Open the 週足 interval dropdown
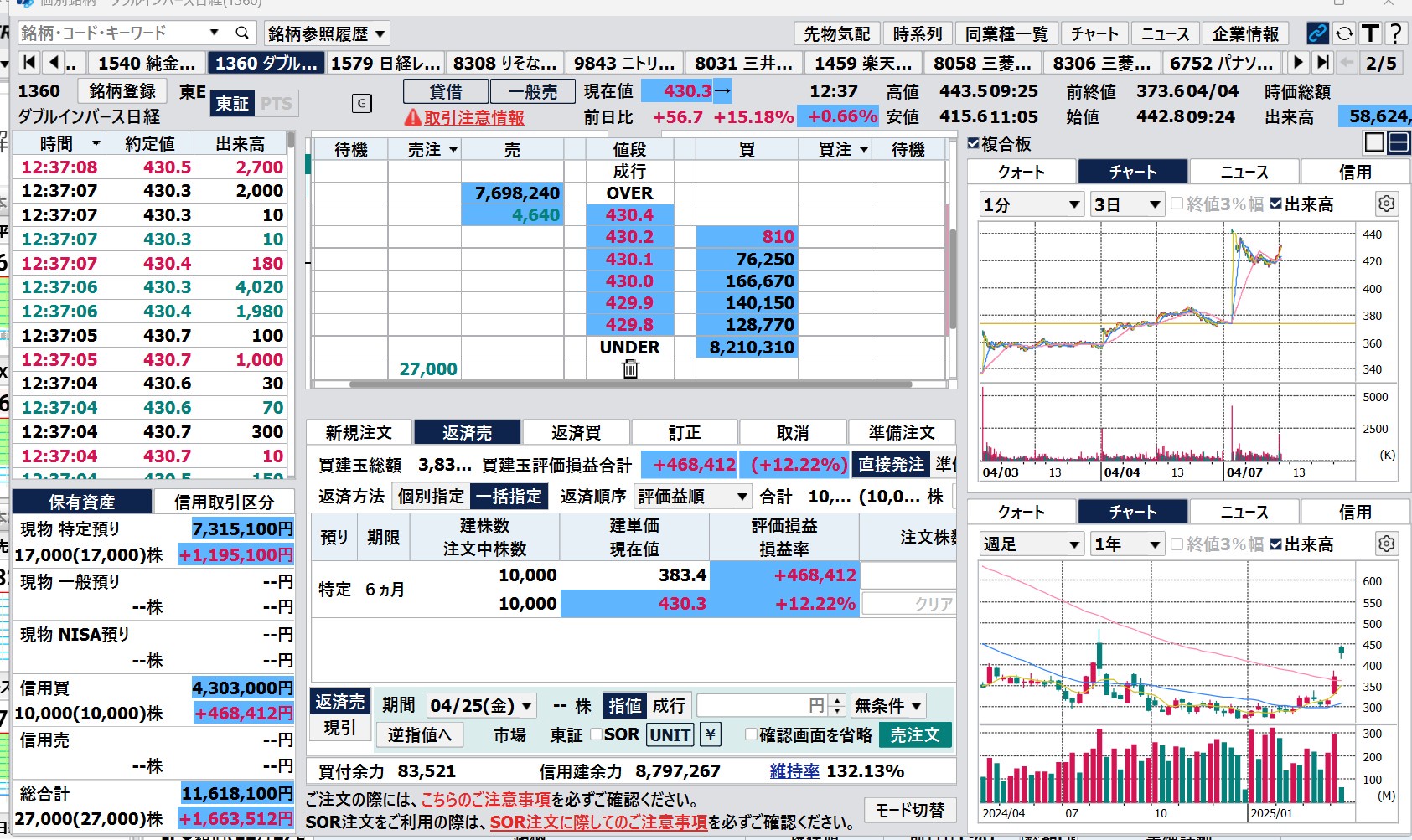 coord(1032,544)
